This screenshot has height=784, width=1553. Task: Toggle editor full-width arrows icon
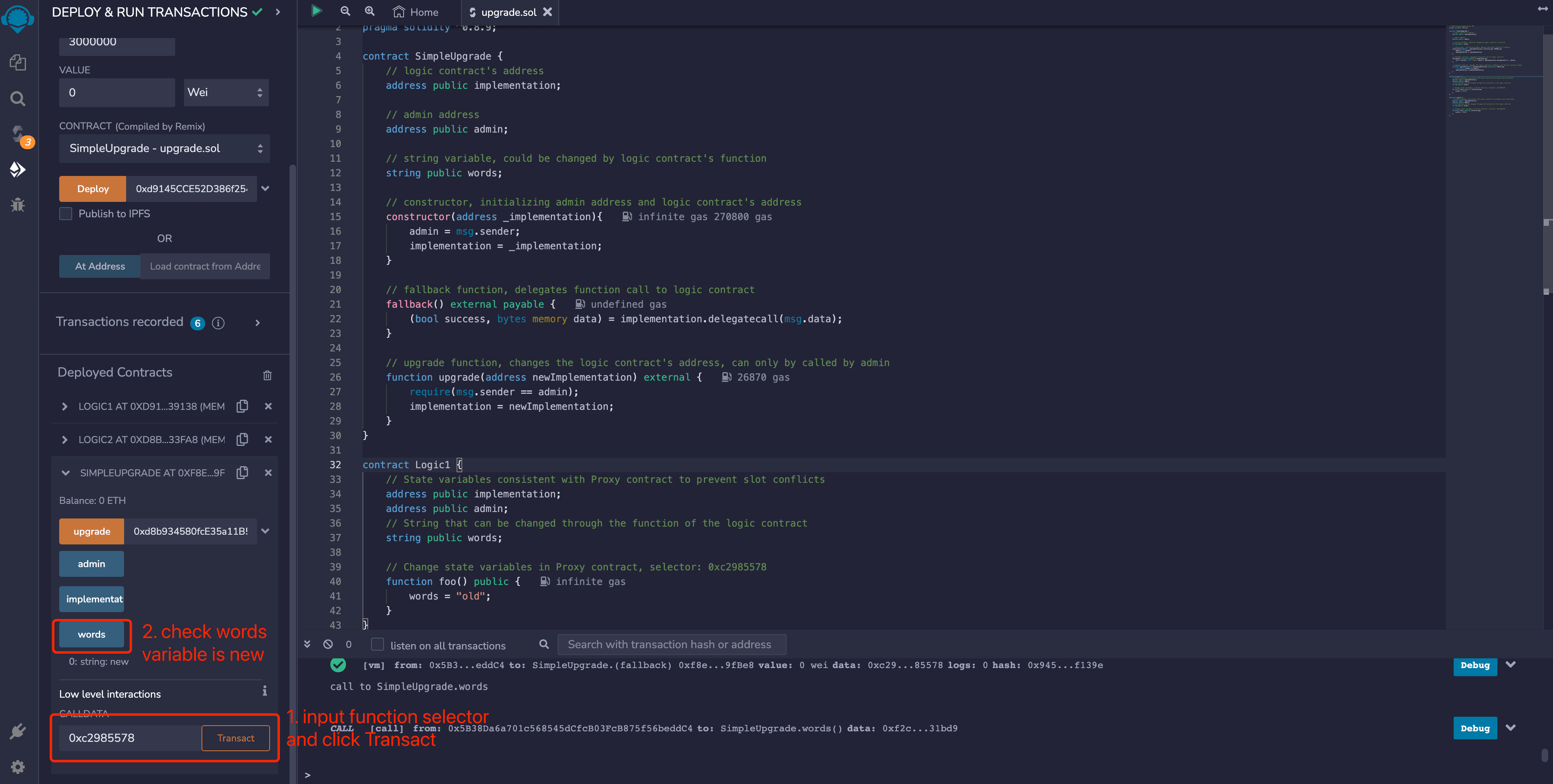click(1542, 9)
